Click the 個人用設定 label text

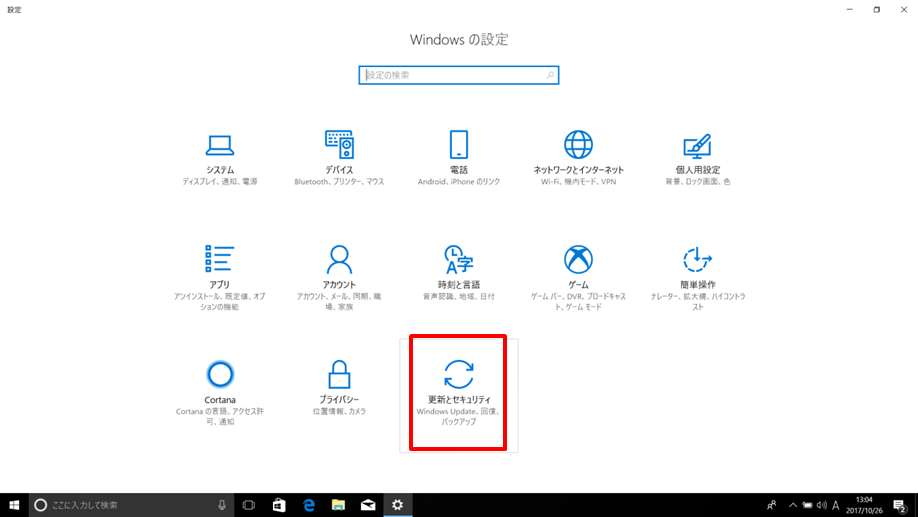[697, 170]
